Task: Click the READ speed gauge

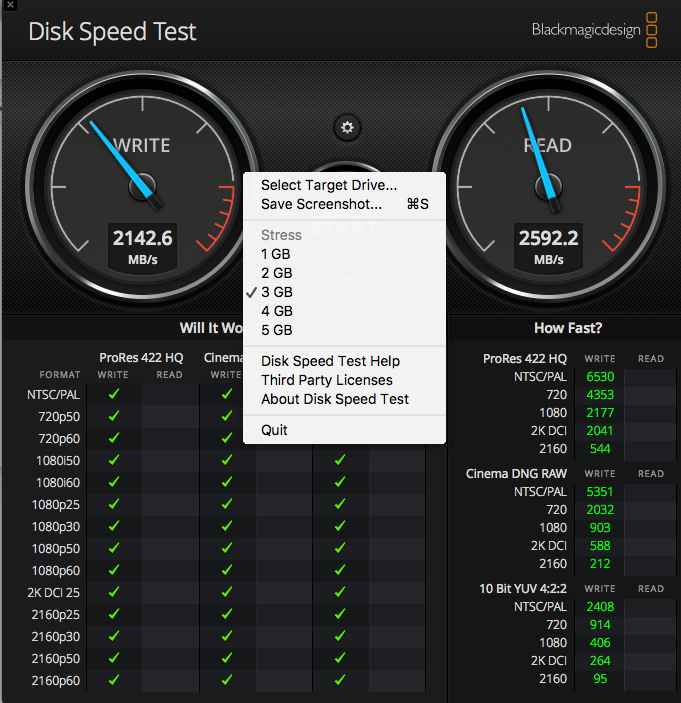Action: pyautogui.click(x=549, y=186)
